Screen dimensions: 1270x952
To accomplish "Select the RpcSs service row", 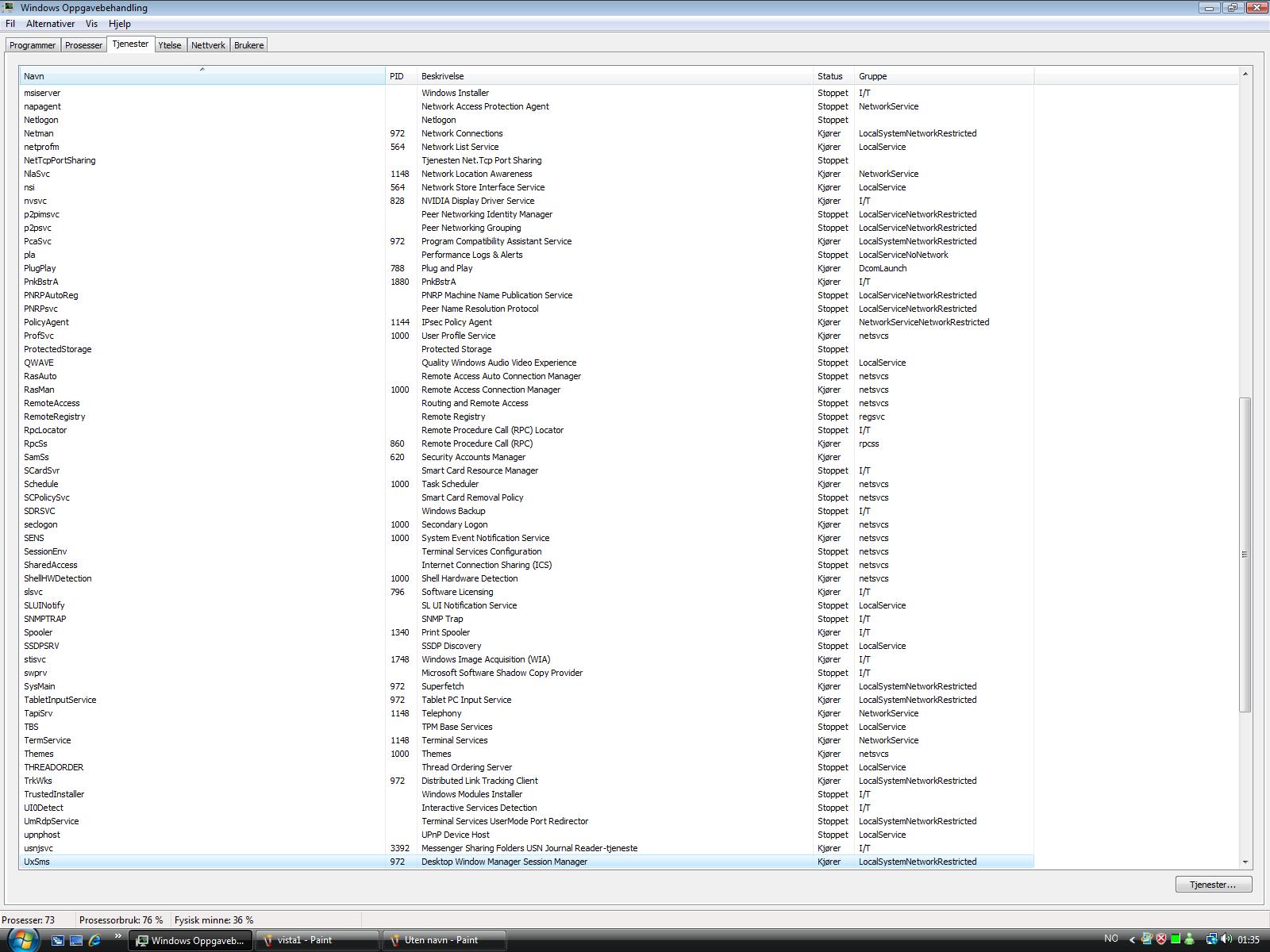I will (526, 443).
